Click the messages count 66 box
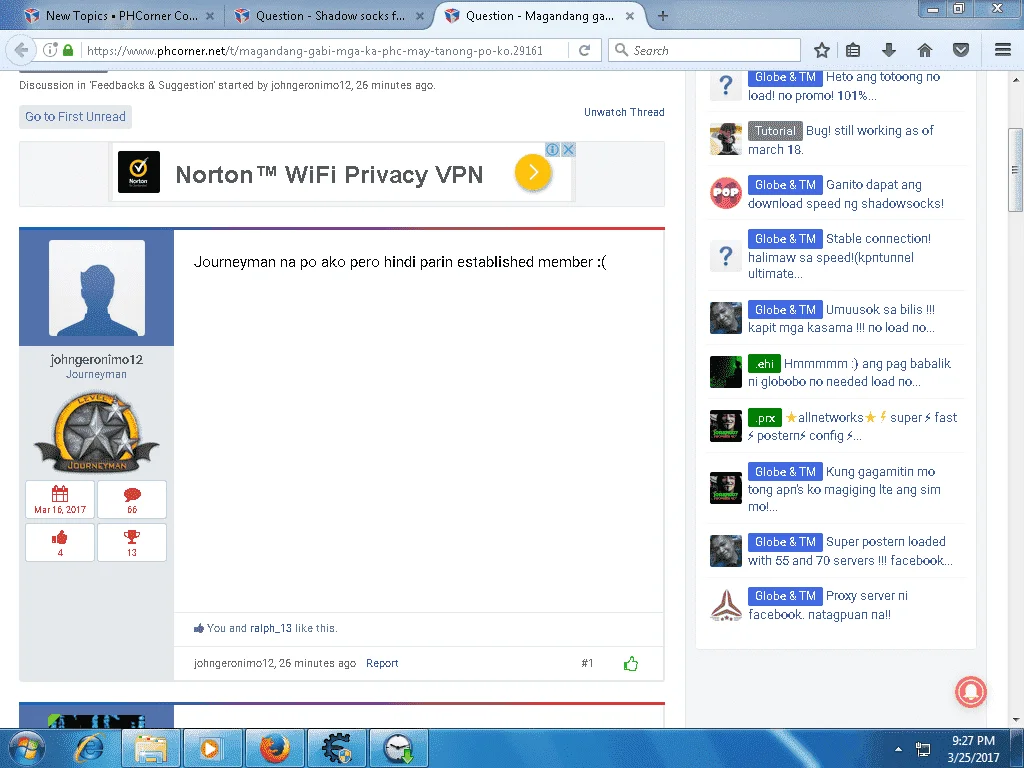 point(132,500)
